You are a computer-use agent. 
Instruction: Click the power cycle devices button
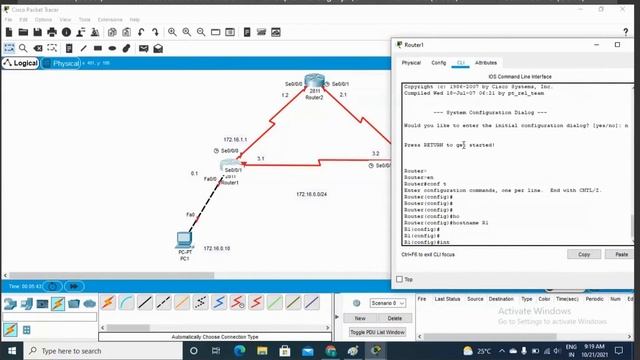(53, 287)
